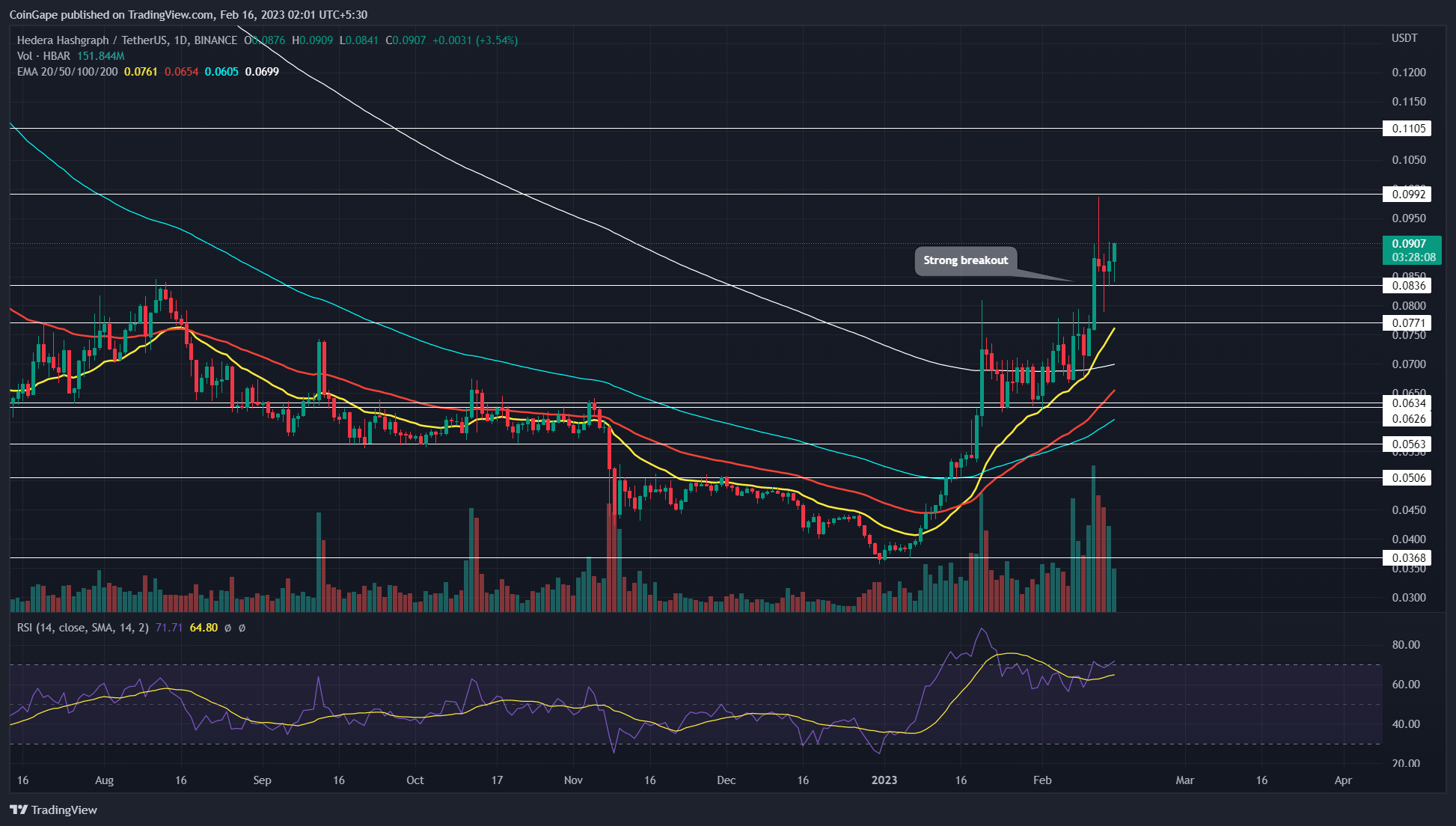The width and height of the screenshot is (1456, 826).
Task: Click the first ø symbol in RSI legend
Action: [x=227, y=628]
